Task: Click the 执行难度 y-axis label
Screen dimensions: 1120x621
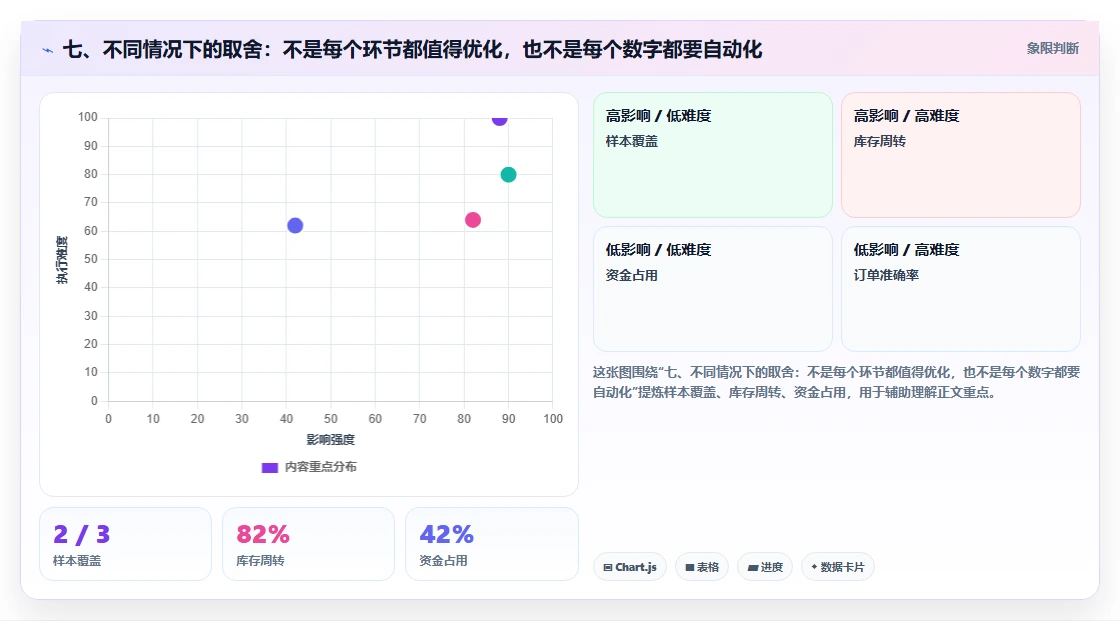Action: click(62, 259)
